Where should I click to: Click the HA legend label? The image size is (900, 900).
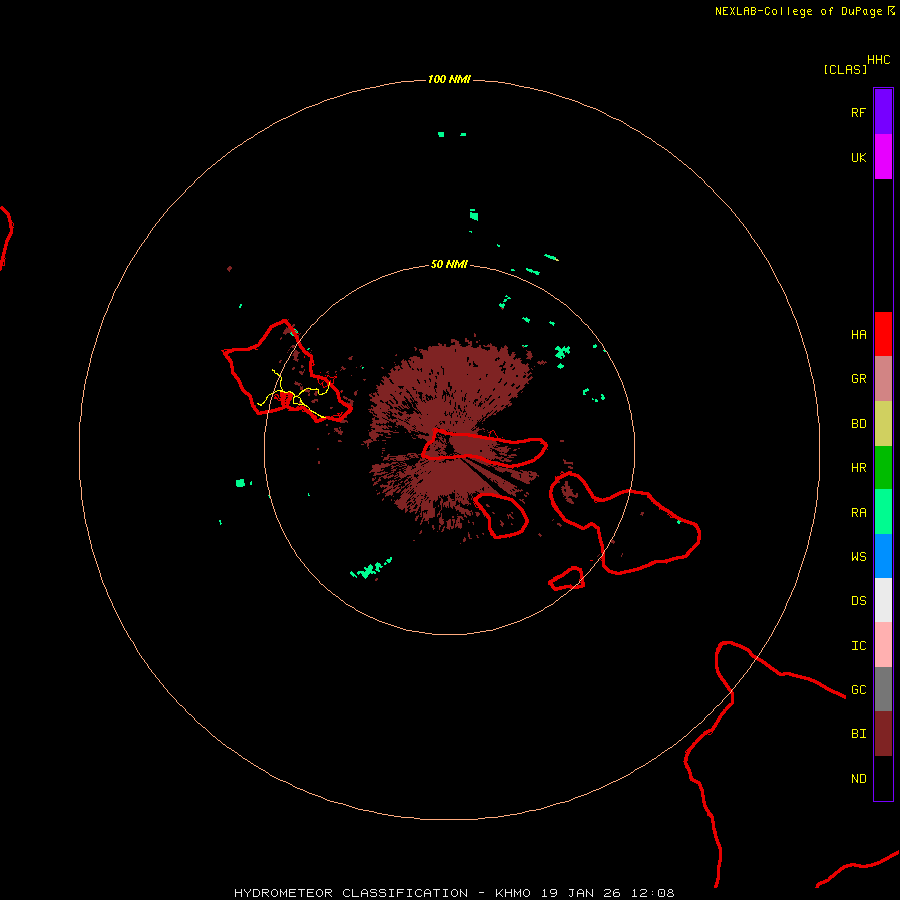tap(858, 334)
